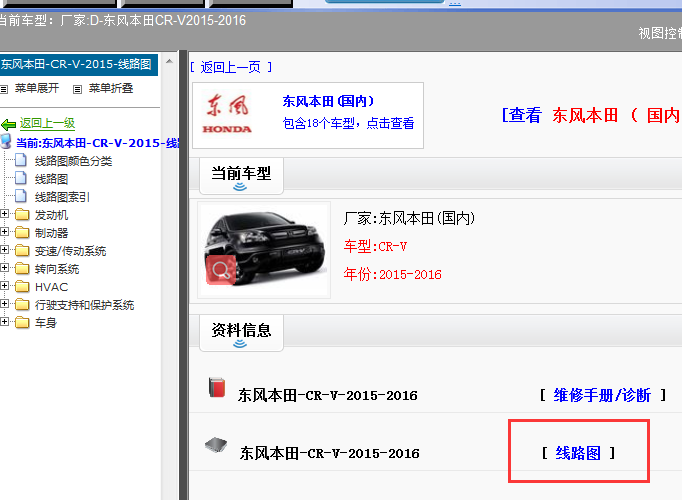The width and height of the screenshot is (682, 500).
Task: Select 制动器 in the tree
Action: pyautogui.click(x=51, y=233)
